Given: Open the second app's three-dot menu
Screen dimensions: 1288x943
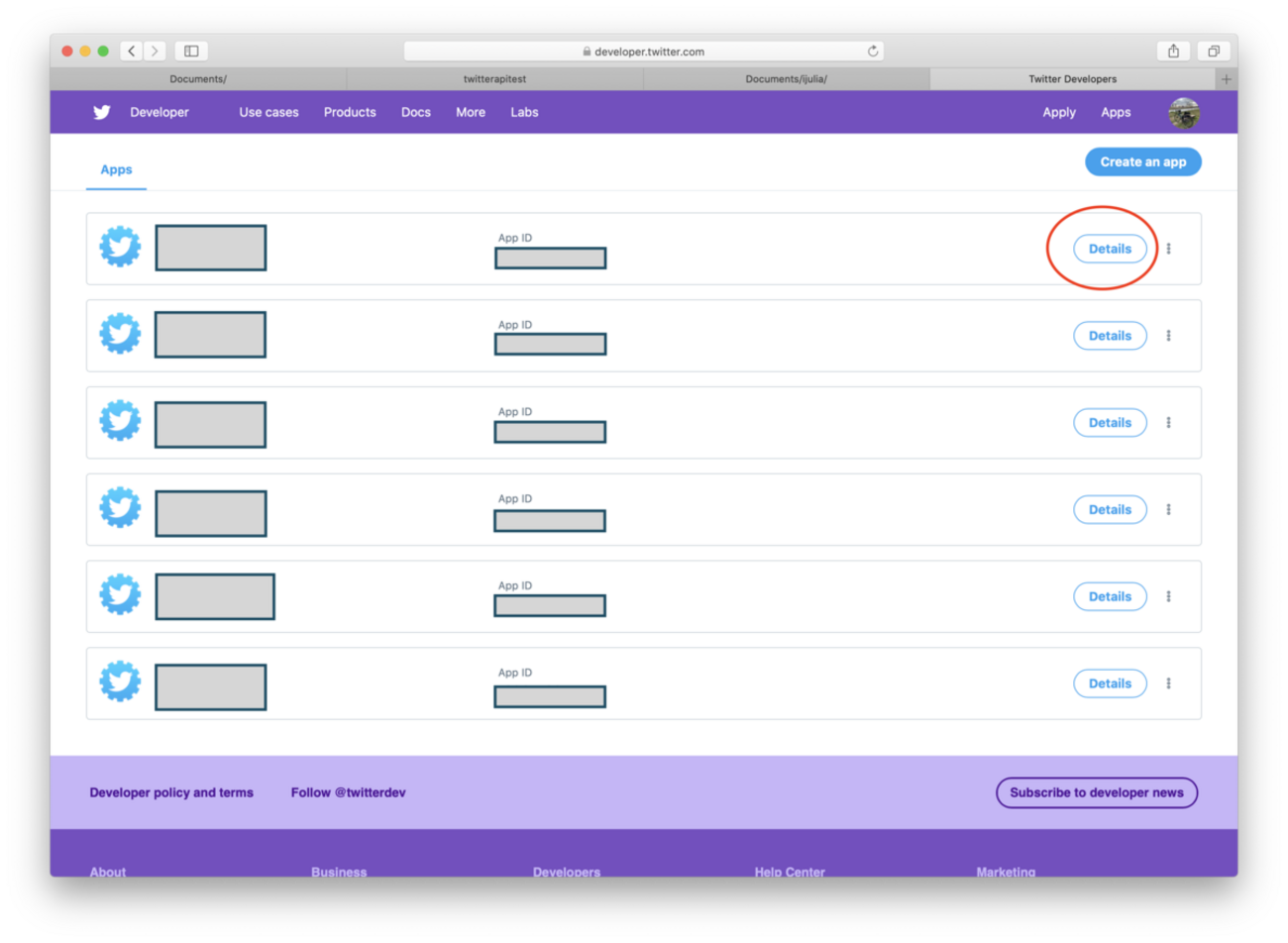Looking at the screenshot, I should click(x=1169, y=336).
